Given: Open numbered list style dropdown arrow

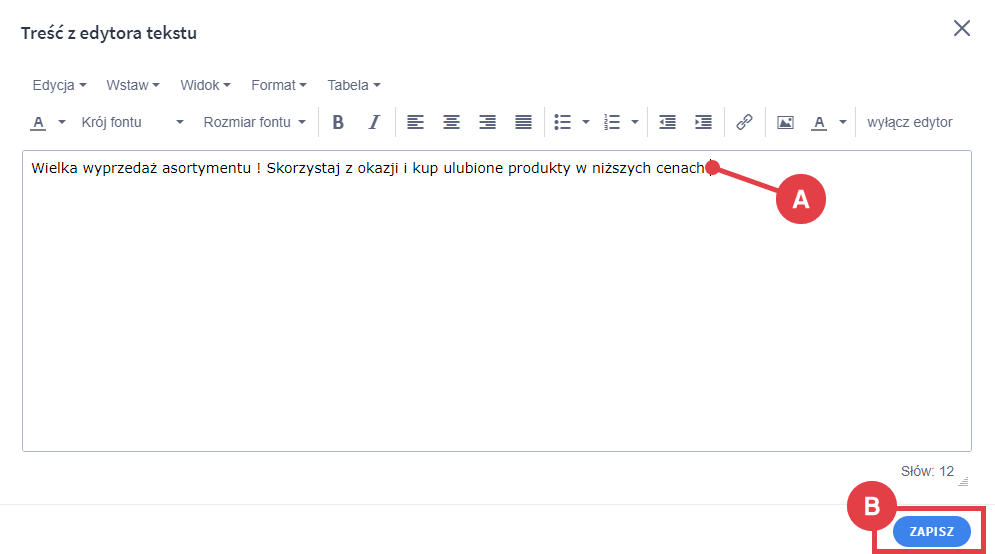Looking at the screenshot, I should (x=635, y=122).
